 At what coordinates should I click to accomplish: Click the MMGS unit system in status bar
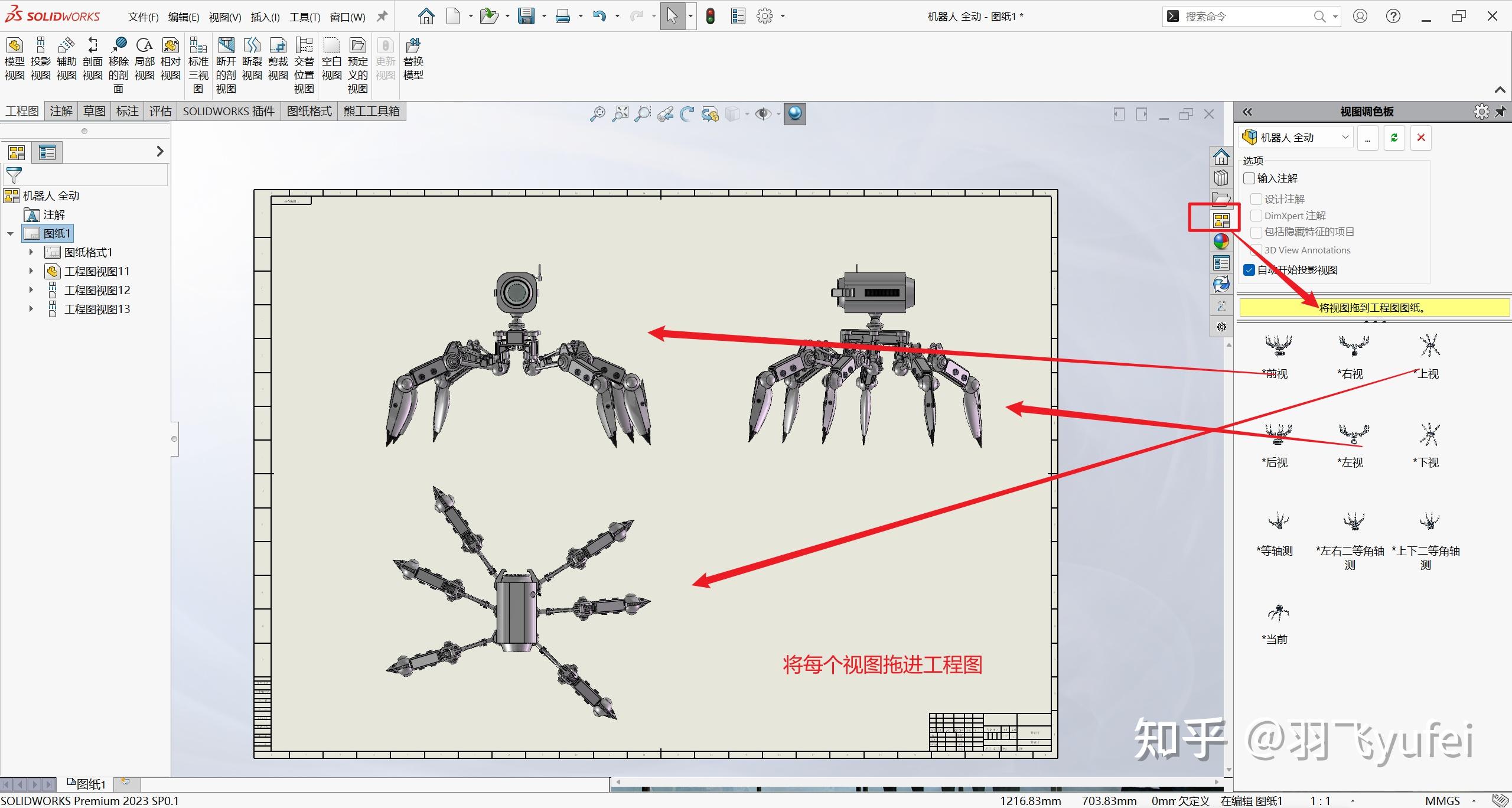click(x=1442, y=801)
